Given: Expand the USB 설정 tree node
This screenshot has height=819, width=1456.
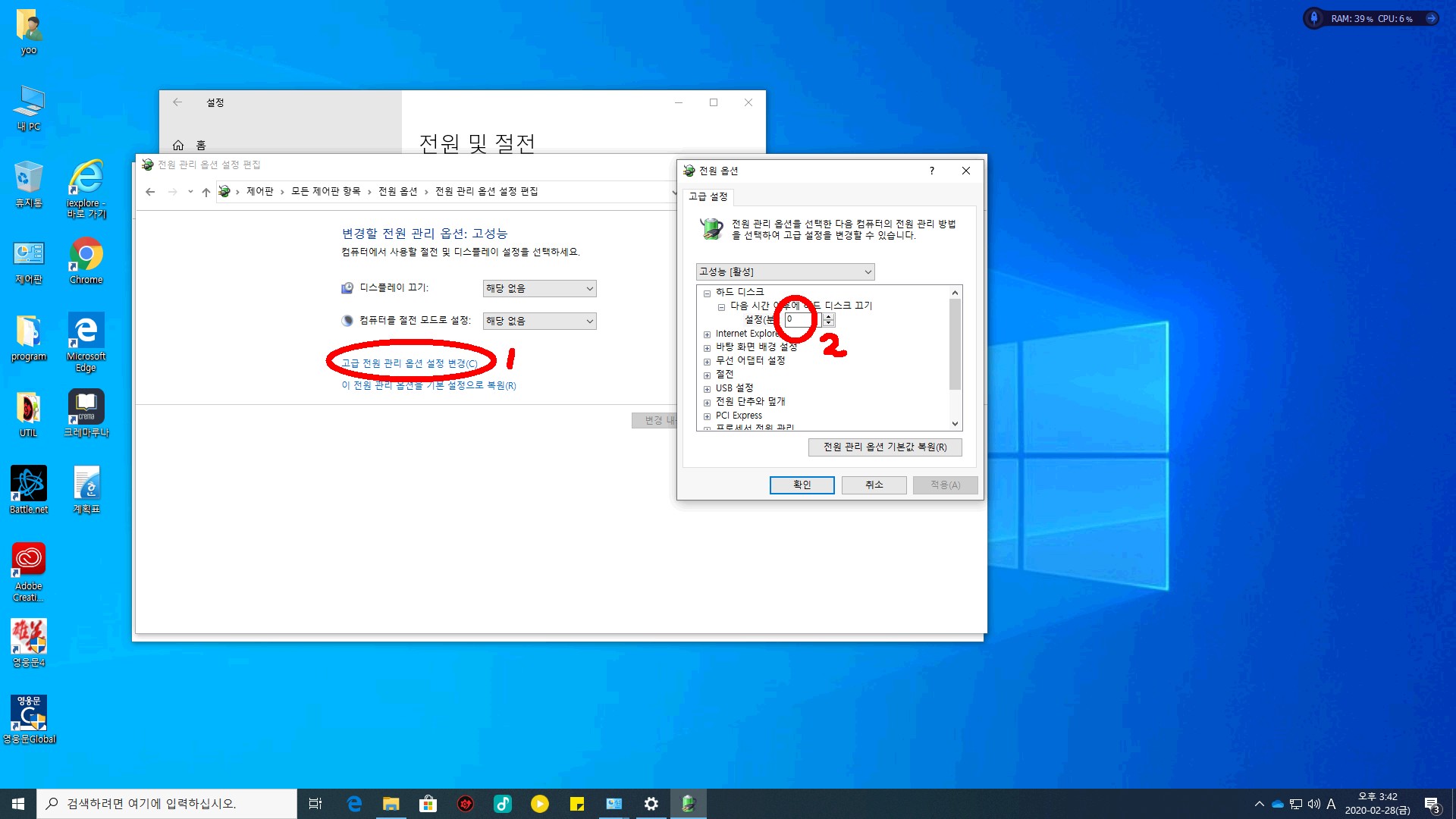Looking at the screenshot, I should 707,389.
